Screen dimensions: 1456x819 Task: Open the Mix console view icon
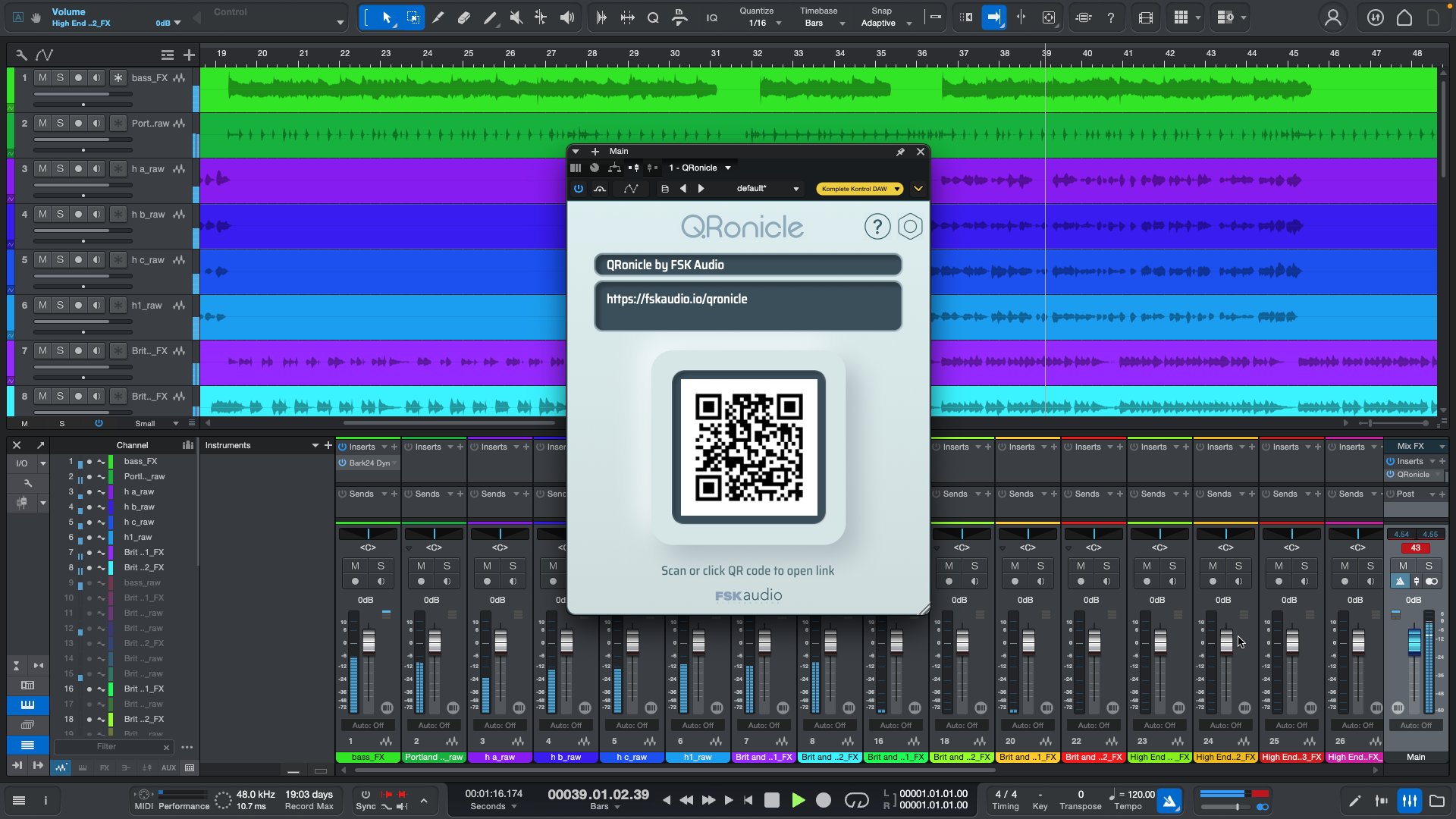click(x=1409, y=800)
